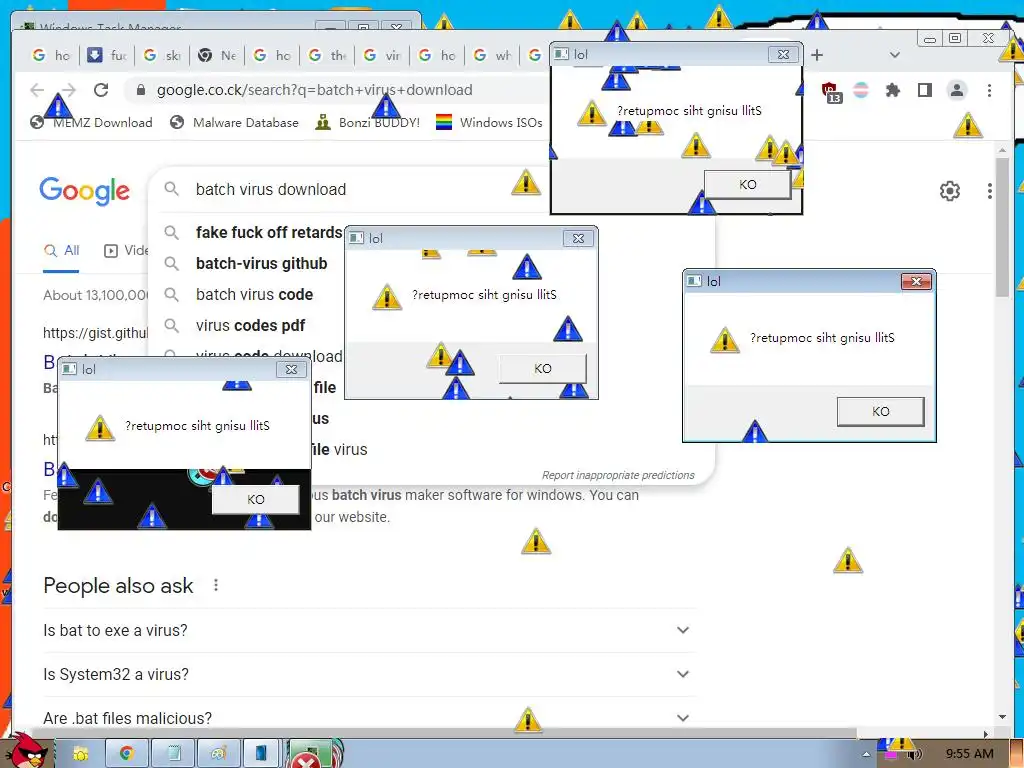Open the Windows ISOs bookmark
This screenshot has width=1024, height=768.
pyautogui.click(x=489, y=122)
